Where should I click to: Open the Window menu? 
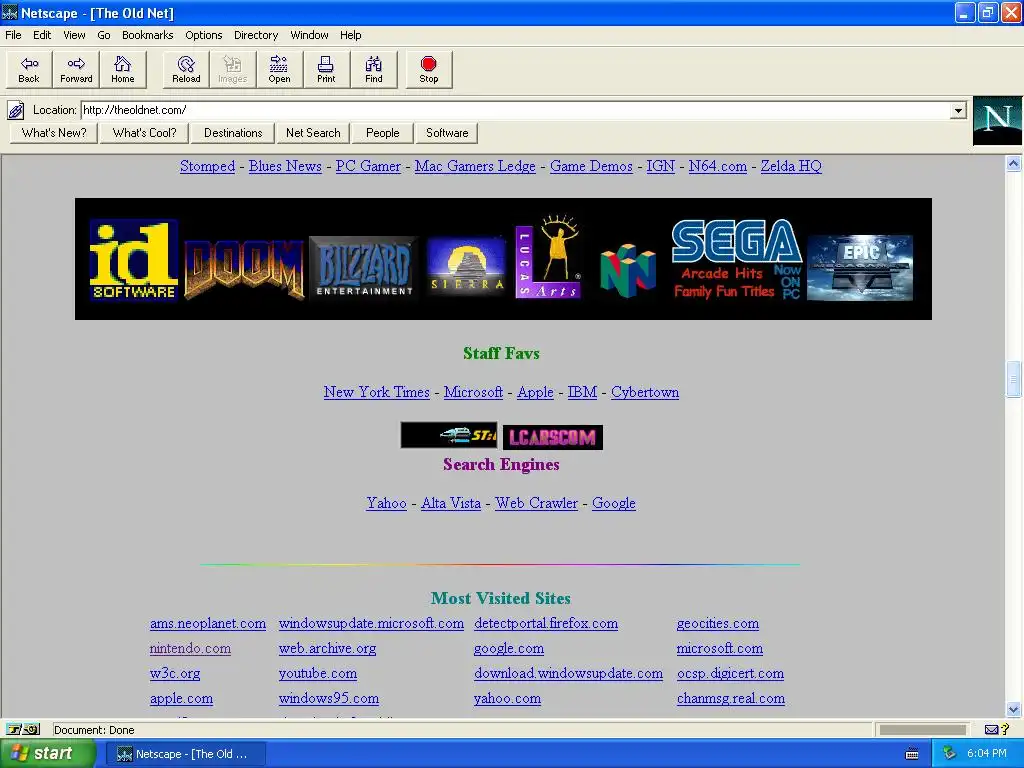tap(310, 35)
